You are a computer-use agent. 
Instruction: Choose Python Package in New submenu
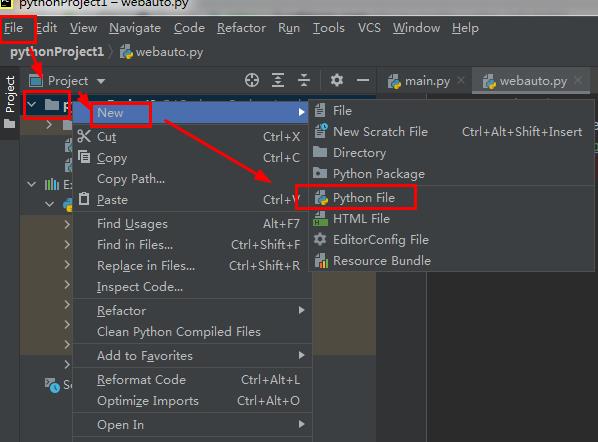tap(451, 174)
